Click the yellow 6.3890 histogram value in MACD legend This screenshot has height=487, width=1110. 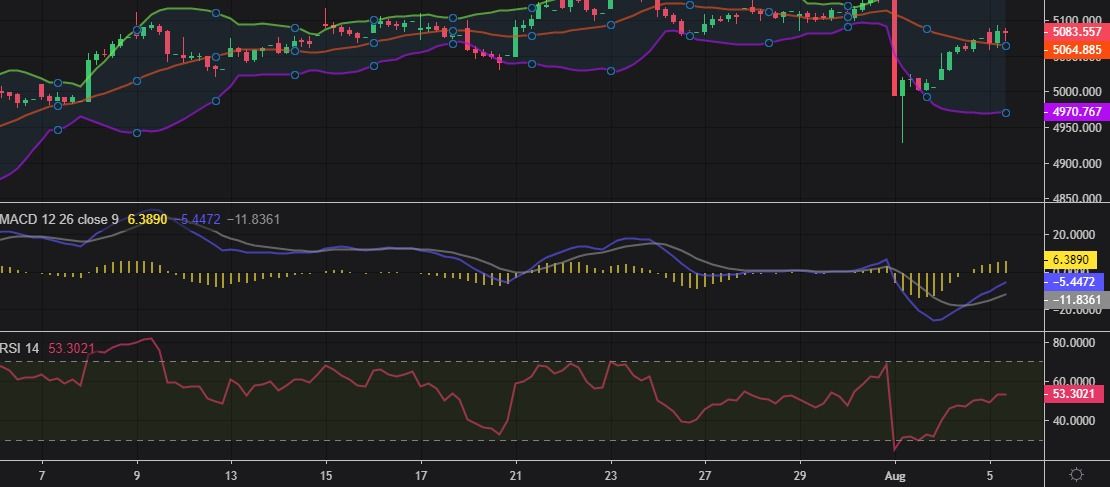pyautogui.click(x=147, y=219)
